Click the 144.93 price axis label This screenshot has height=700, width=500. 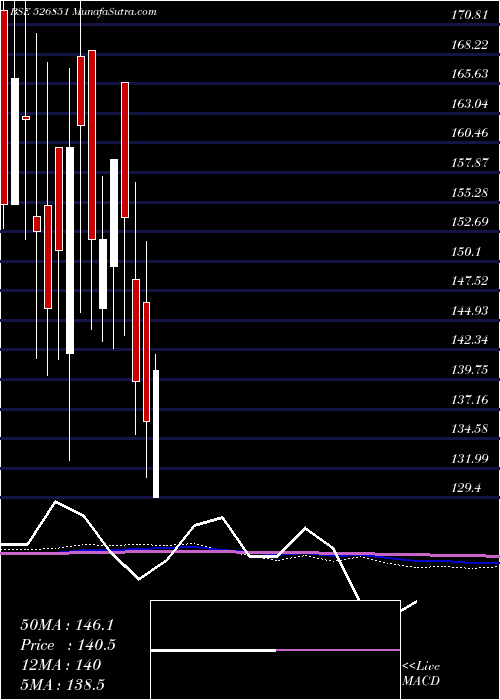click(470, 310)
